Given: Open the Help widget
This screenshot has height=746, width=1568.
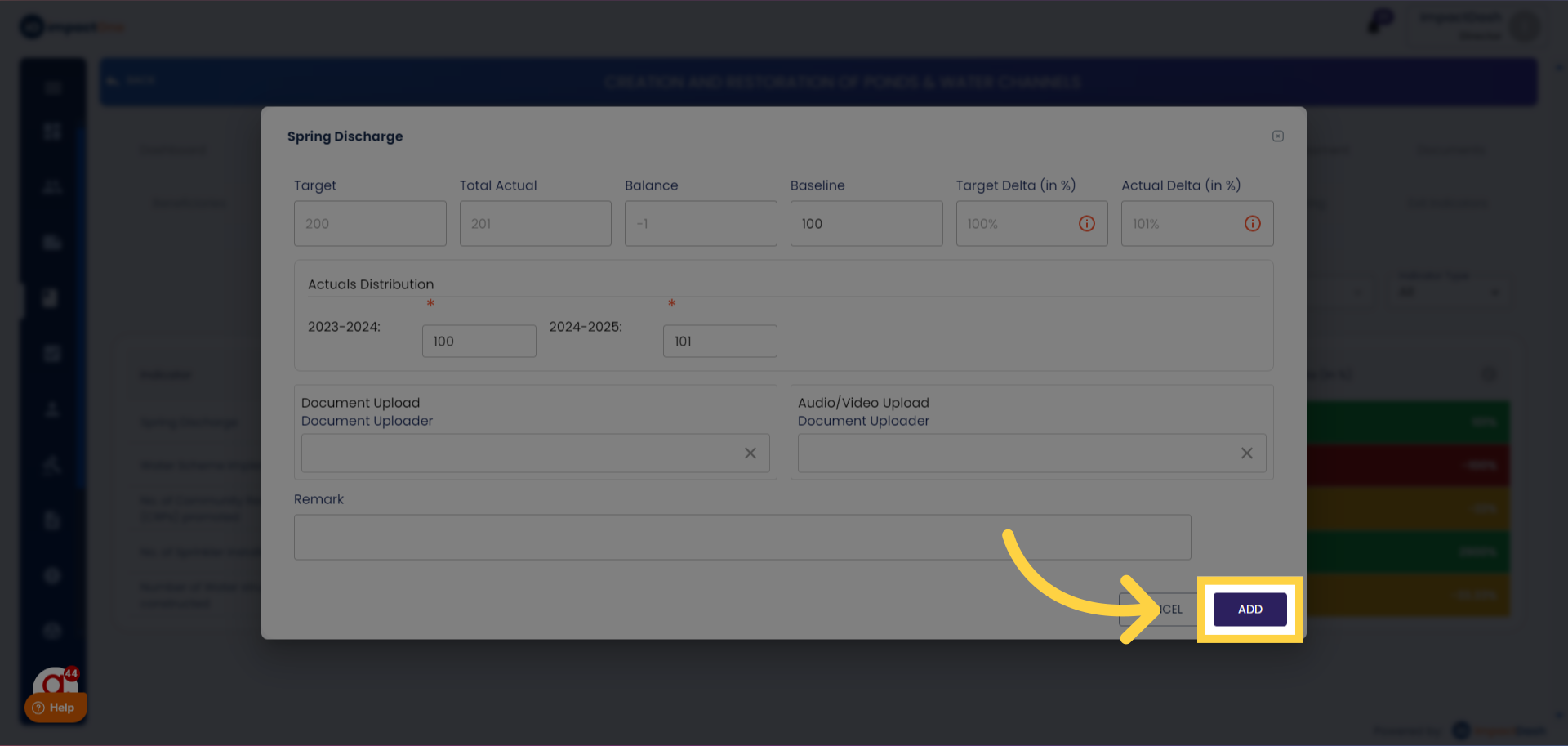Looking at the screenshot, I should coord(56,708).
